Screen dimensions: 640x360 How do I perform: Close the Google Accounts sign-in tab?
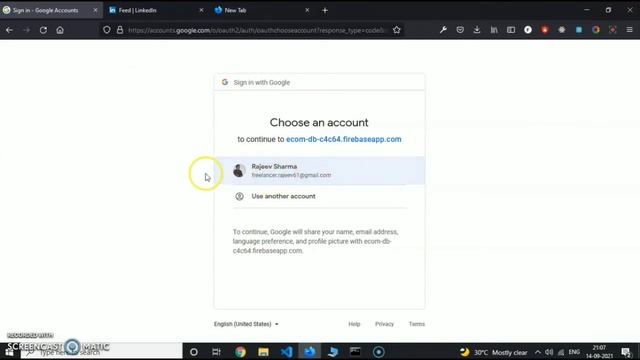[95, 10]
